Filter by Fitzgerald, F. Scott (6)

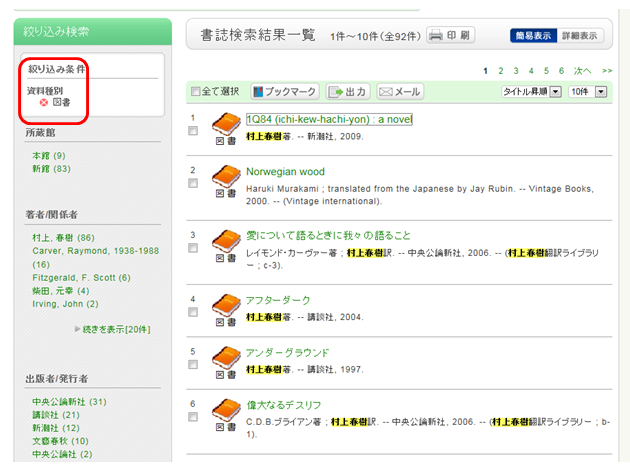click(x=81, y=278)
